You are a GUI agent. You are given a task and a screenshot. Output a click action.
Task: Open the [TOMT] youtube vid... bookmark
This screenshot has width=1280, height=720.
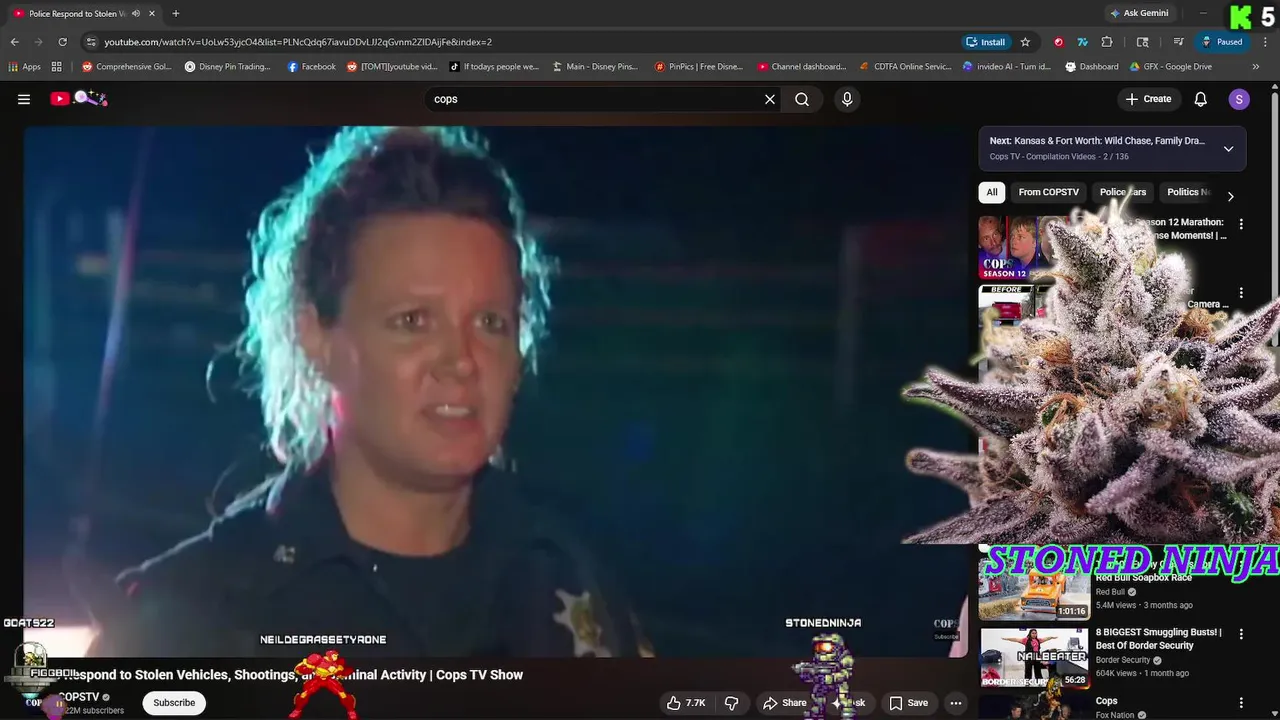point(392,67)
